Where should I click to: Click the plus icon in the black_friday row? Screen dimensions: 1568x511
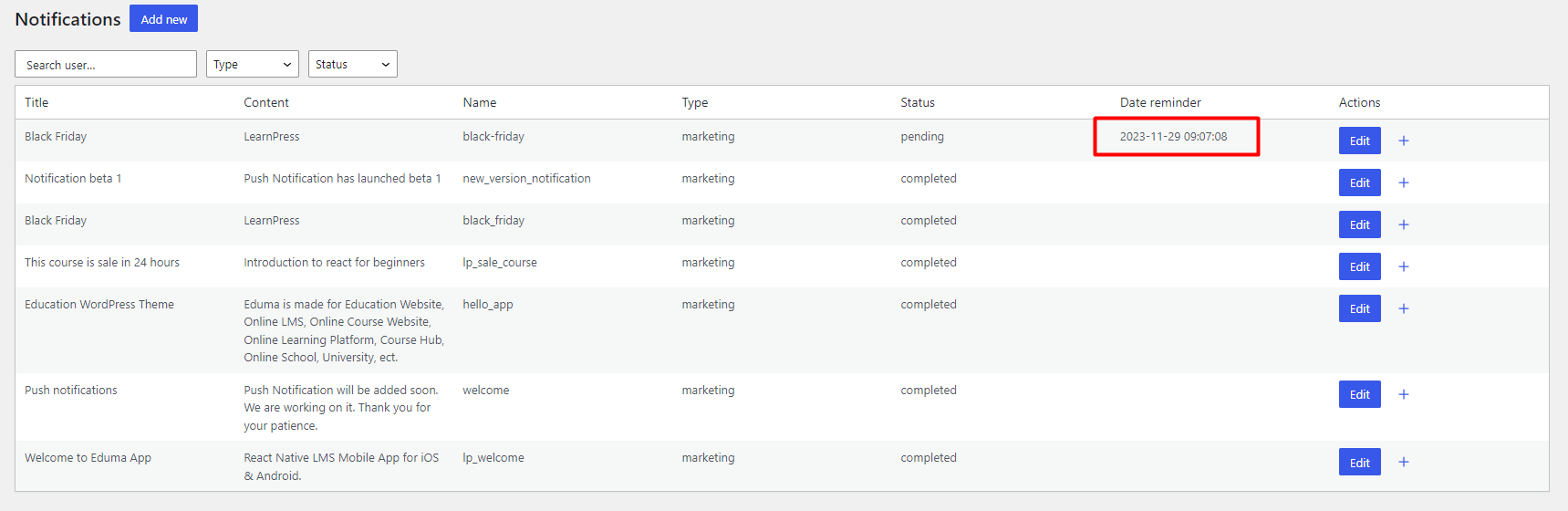pyautogui.click(x=1404, y=224)
